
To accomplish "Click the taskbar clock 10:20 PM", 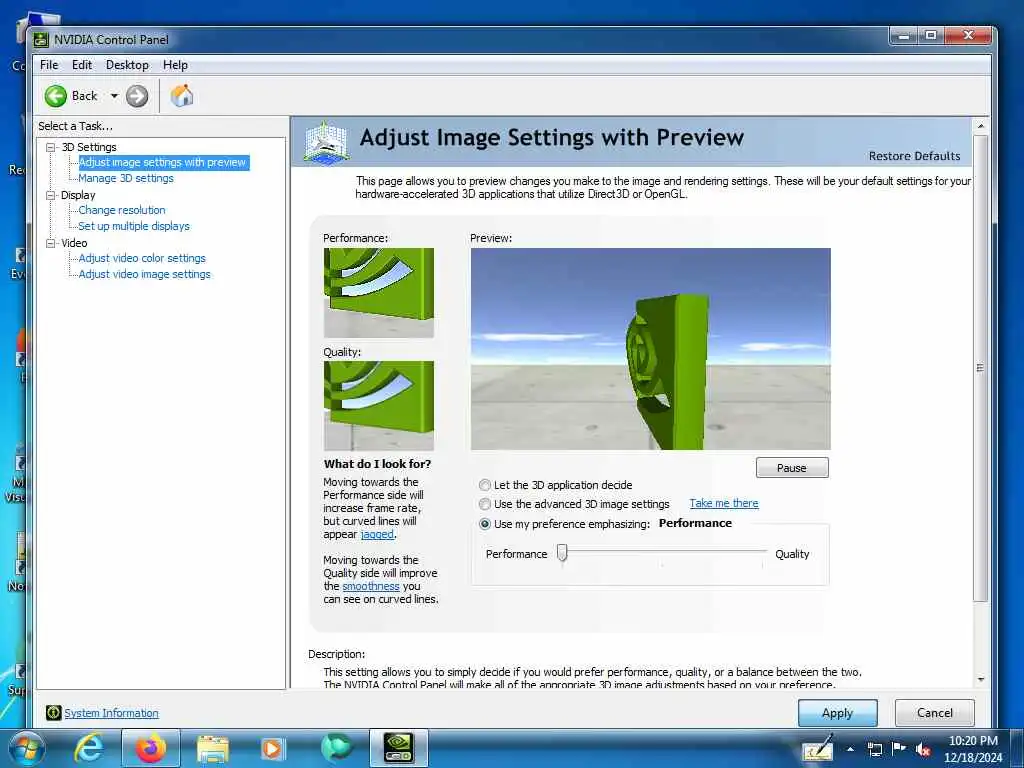I will (973, 741).
